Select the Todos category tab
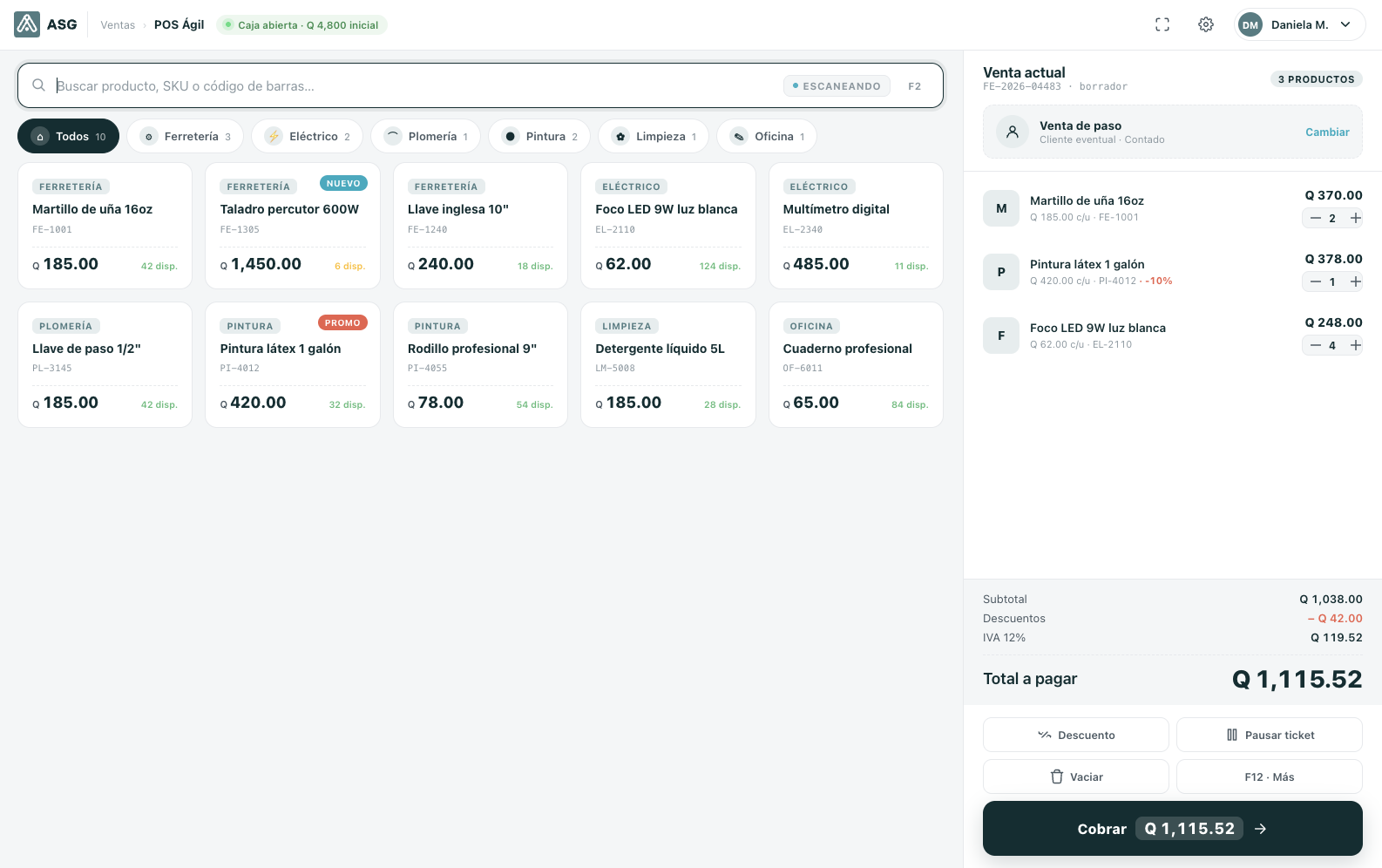 [x=68, y=136]
